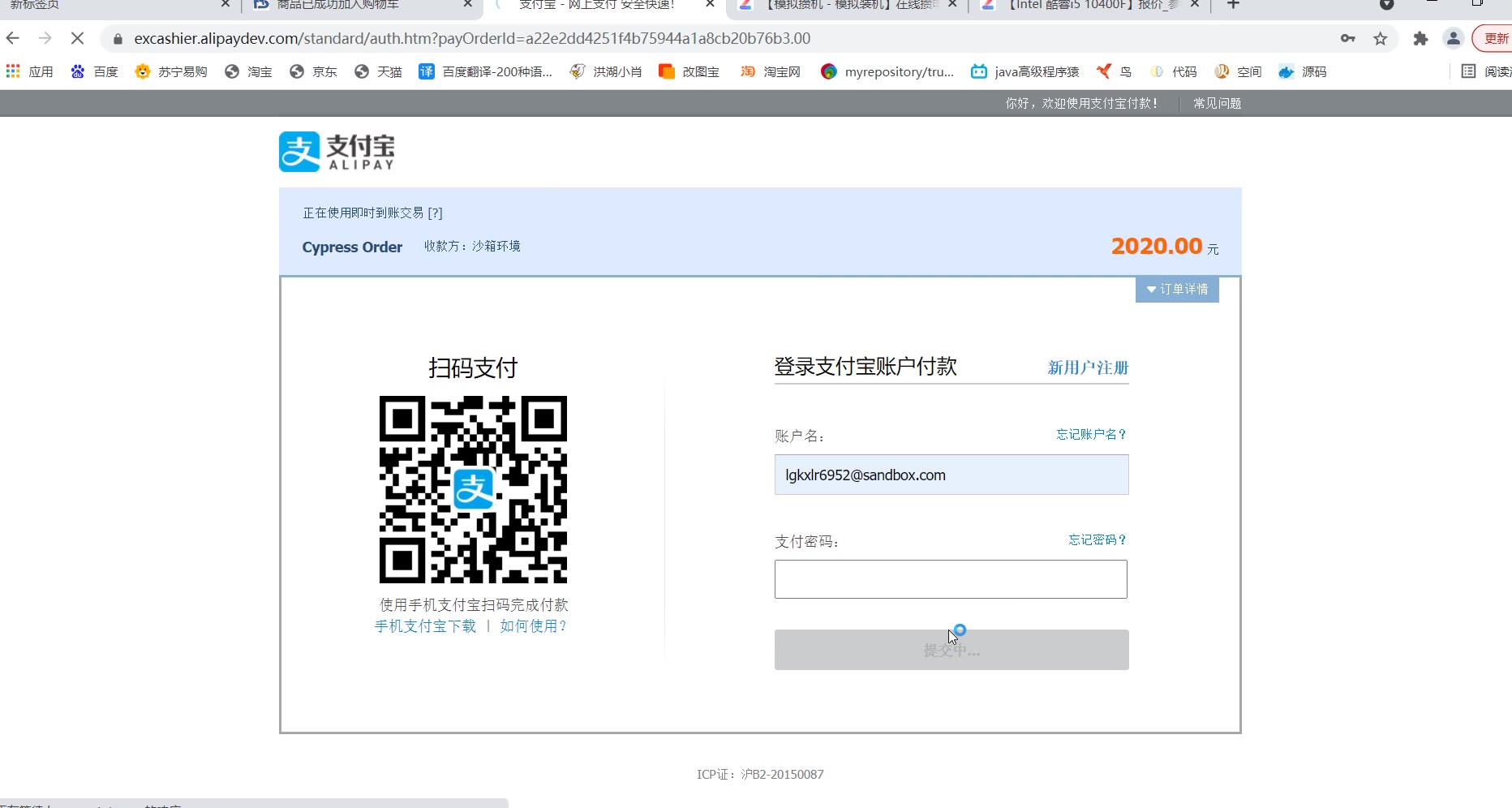1512x808 pixels.
Task: Open the 应用 apps grid shortcut
Action: tap(29, 71)
